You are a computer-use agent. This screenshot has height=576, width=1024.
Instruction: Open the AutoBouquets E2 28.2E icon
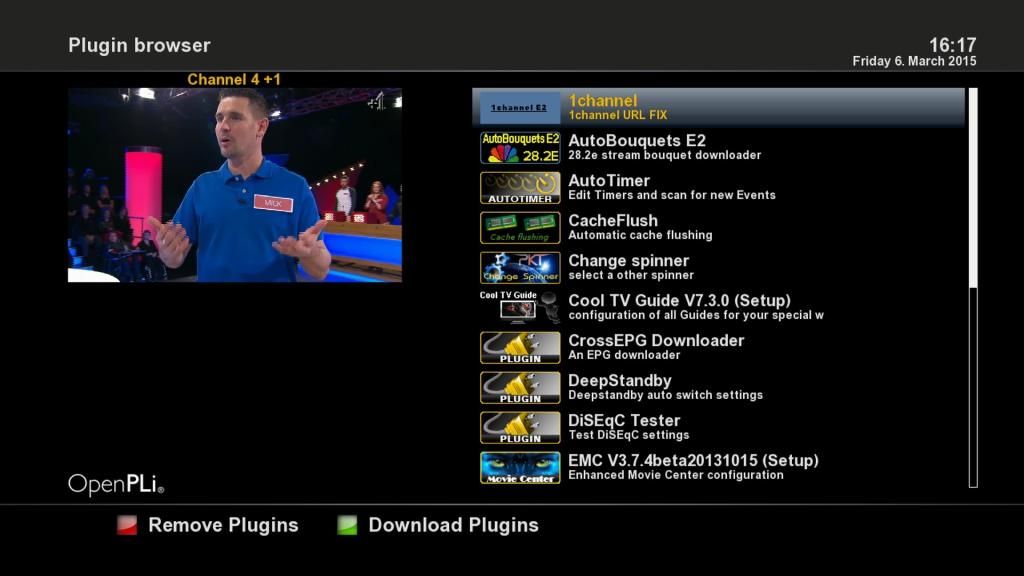pyautogui.click(x=520, y=148)
